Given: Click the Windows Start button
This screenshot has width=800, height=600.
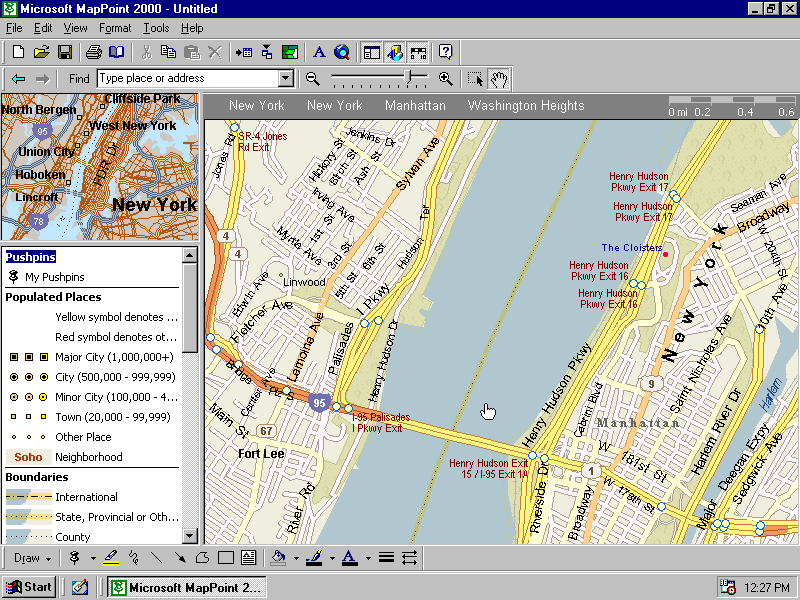Looking at the screenshot, I should 29,587.
